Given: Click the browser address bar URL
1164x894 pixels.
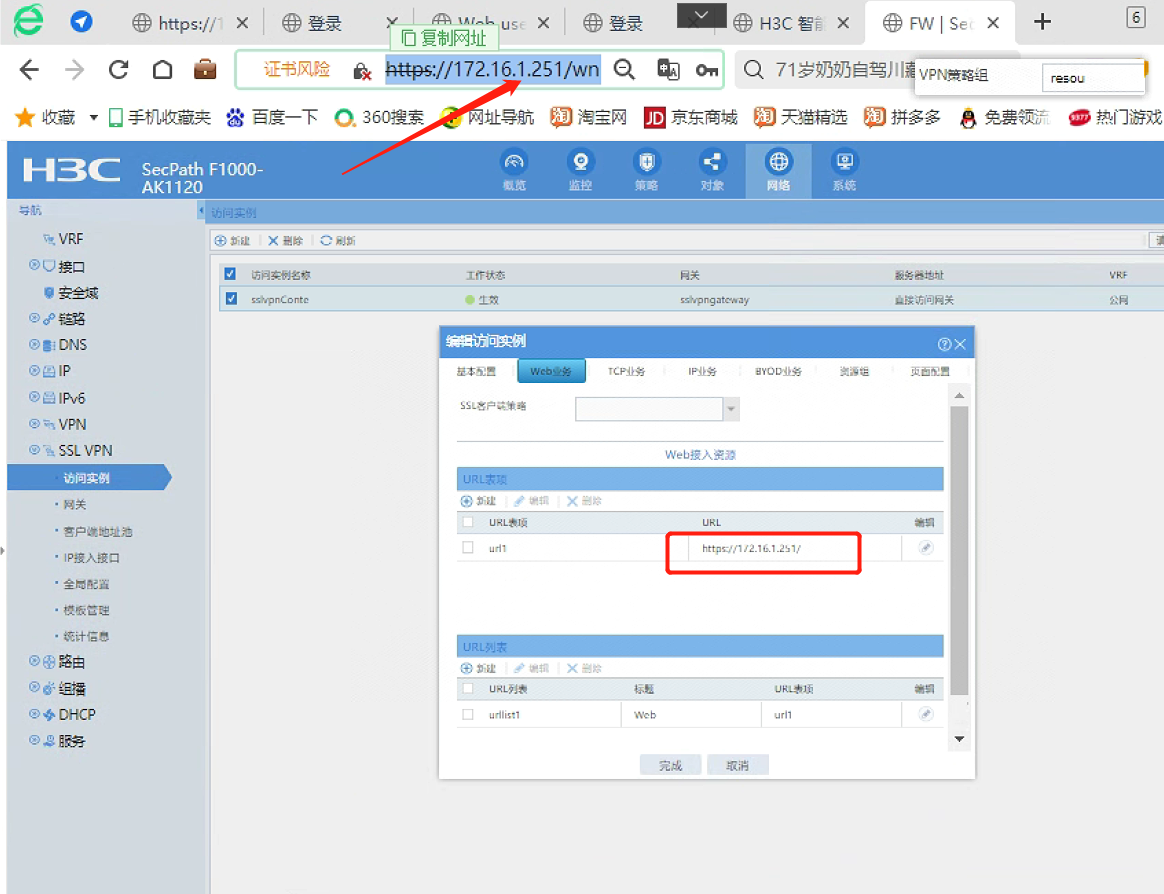Looking at the screenshot, I should 492,70.
